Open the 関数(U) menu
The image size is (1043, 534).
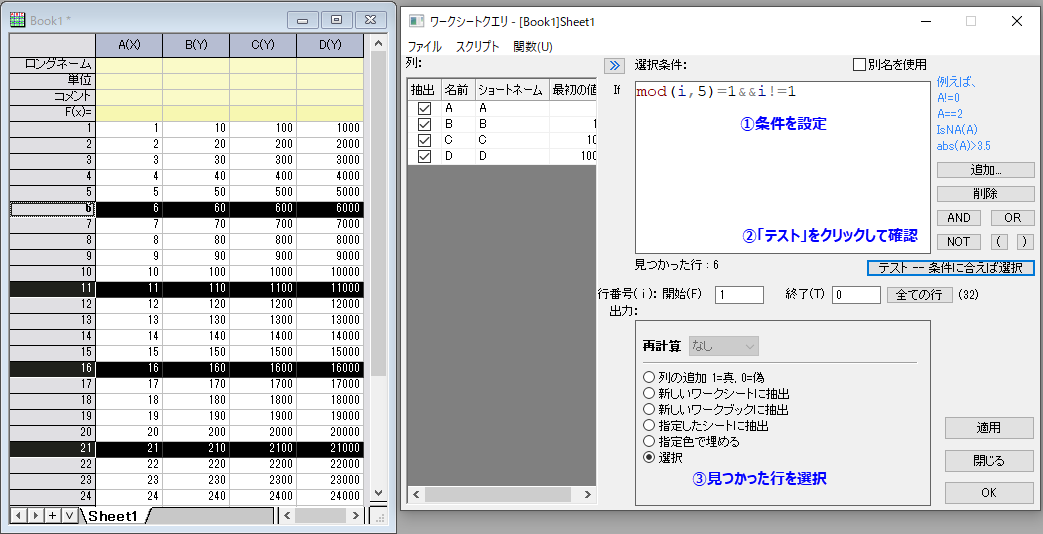tap(533, 47)
